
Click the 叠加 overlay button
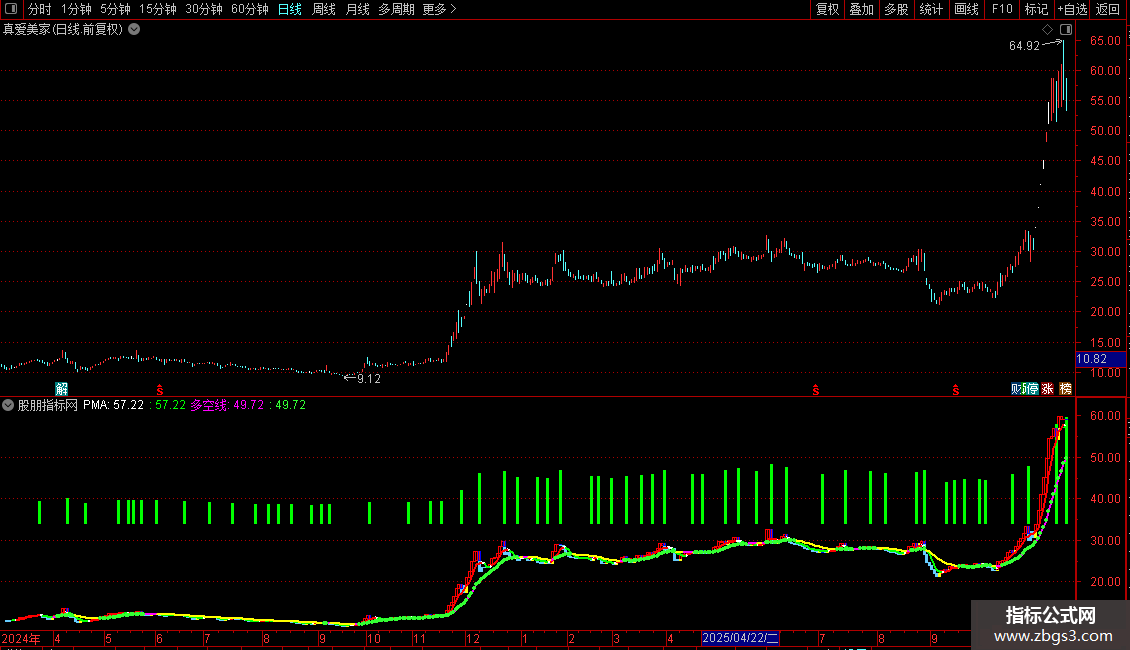(x=862, y=9)
